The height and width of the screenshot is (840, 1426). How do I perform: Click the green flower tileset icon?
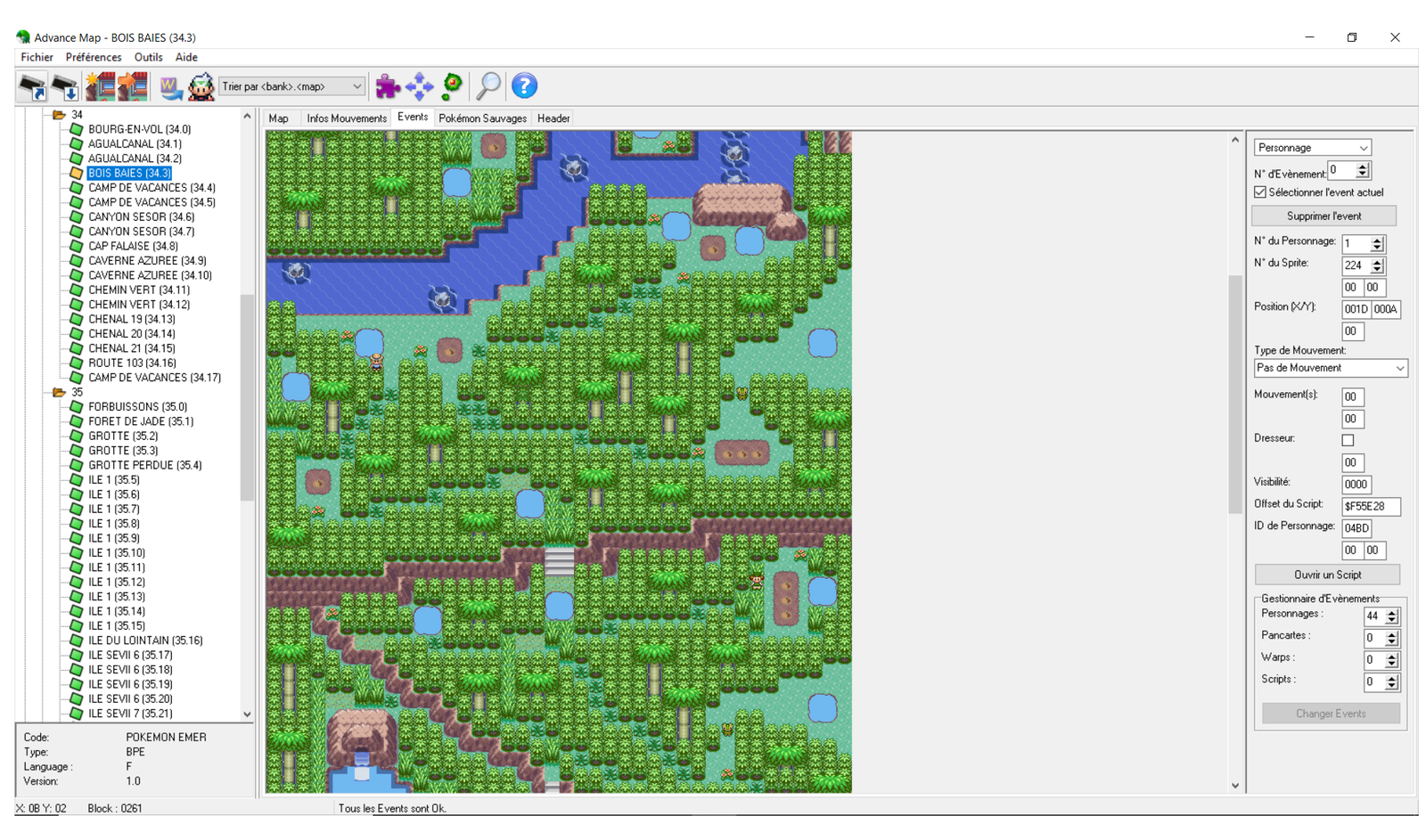(x=453, y=86)
